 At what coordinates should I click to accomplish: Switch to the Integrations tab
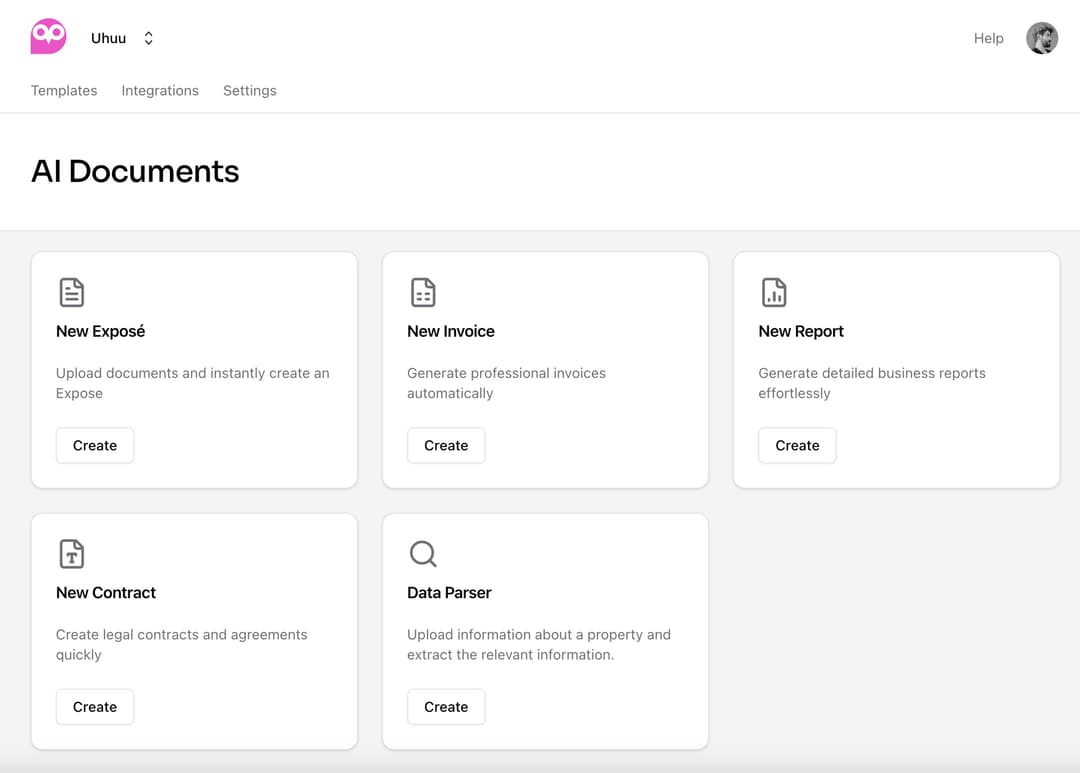pos(160,90)
